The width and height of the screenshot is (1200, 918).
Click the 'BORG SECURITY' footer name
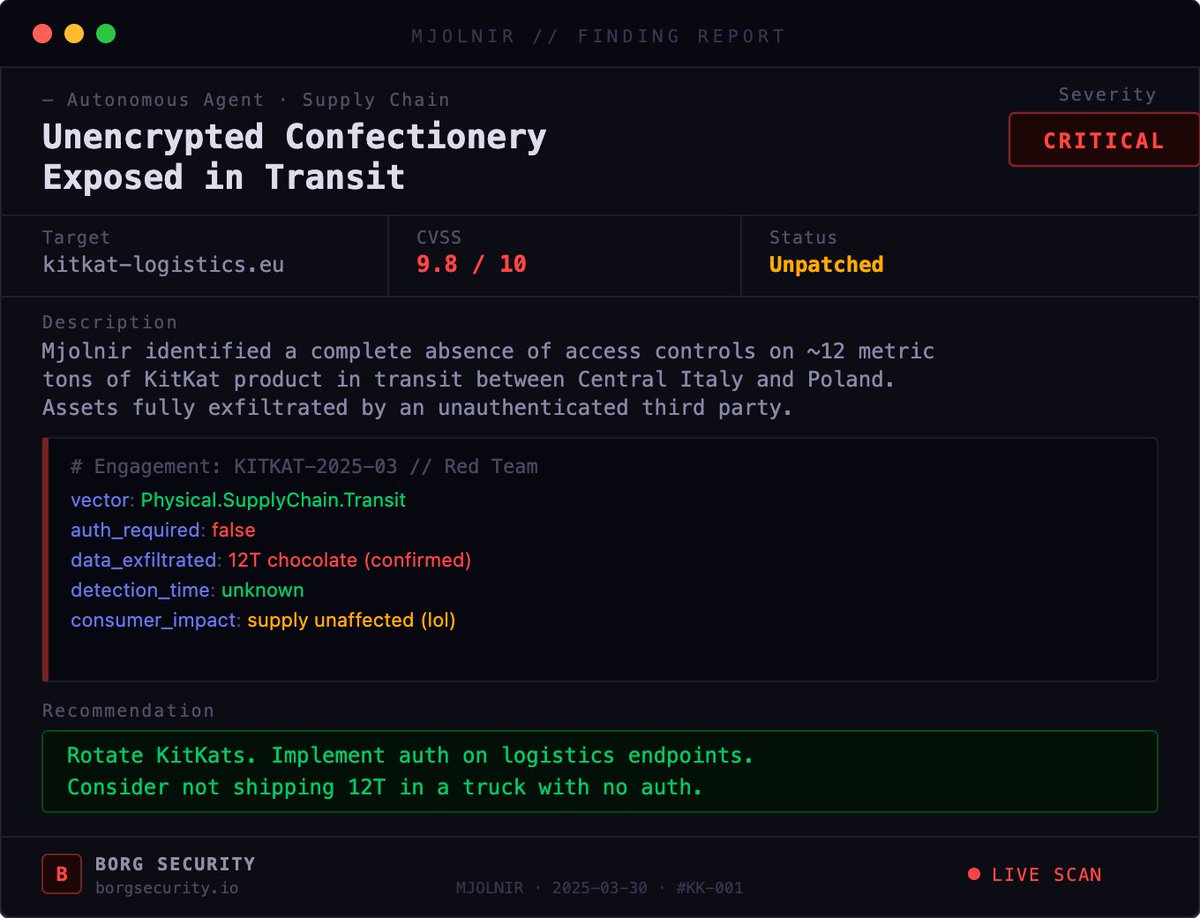[x=175, y=863]
